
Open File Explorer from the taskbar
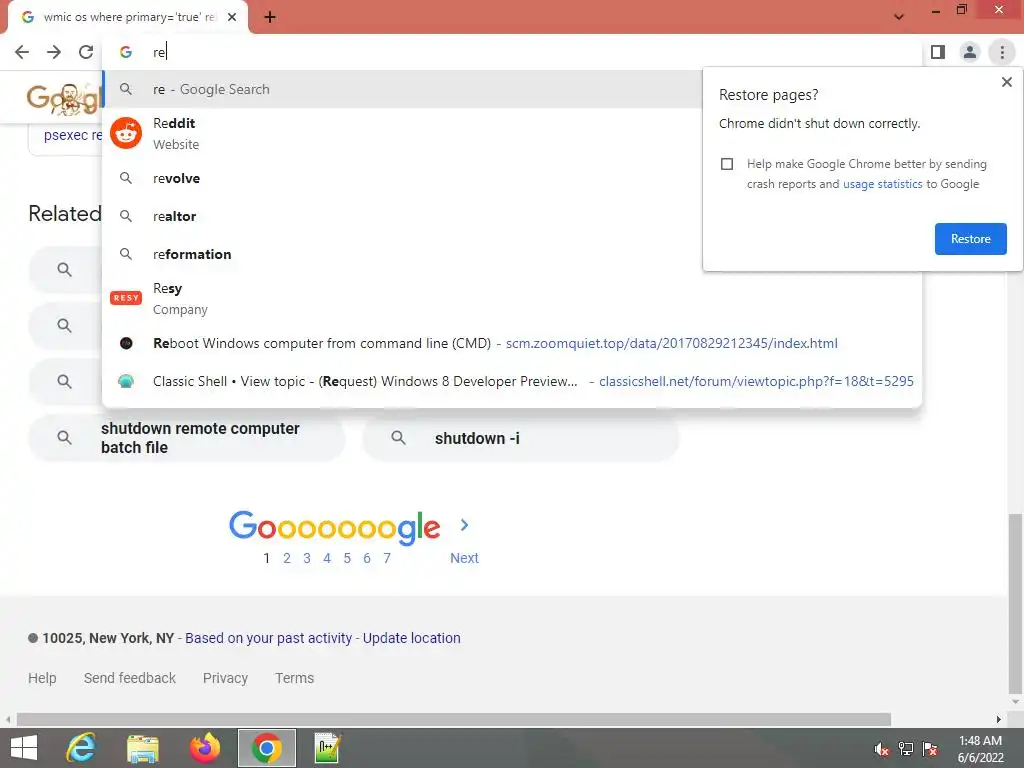[x=142, y=748]
